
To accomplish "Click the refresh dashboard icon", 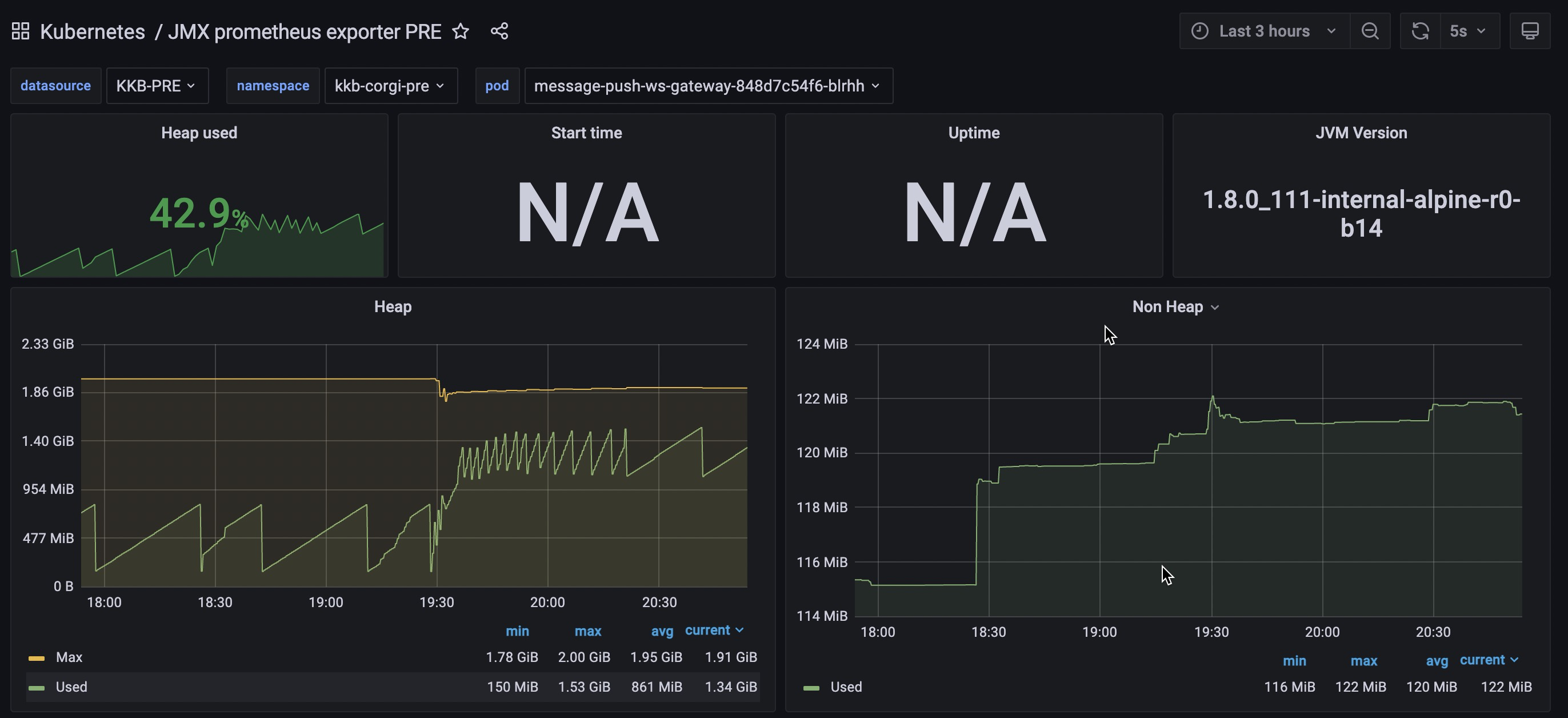I will pos(1420,31).
